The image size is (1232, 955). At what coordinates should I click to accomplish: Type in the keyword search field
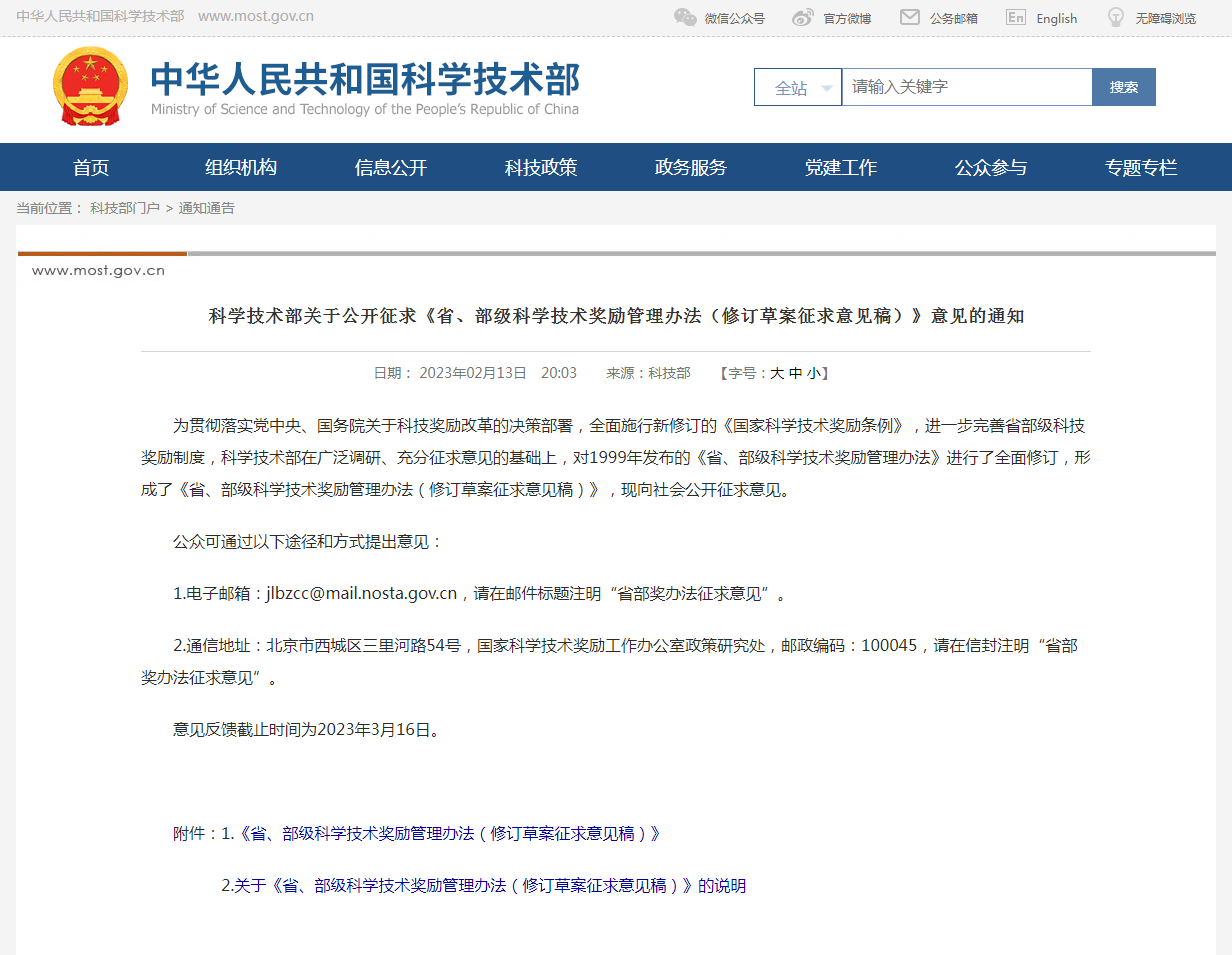966,87
